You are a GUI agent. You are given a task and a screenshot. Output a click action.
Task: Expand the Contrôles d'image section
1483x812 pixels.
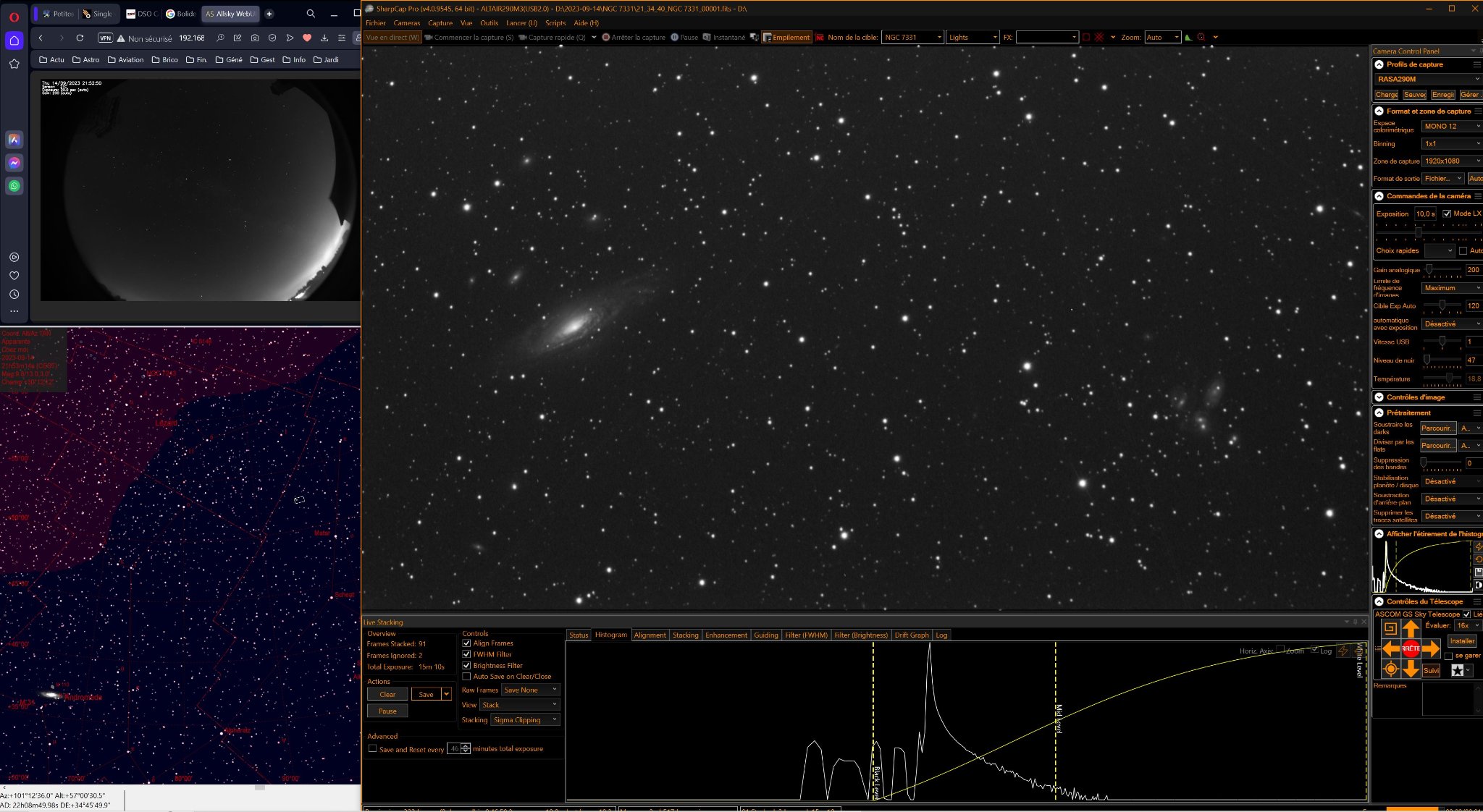click(1379, 397)
